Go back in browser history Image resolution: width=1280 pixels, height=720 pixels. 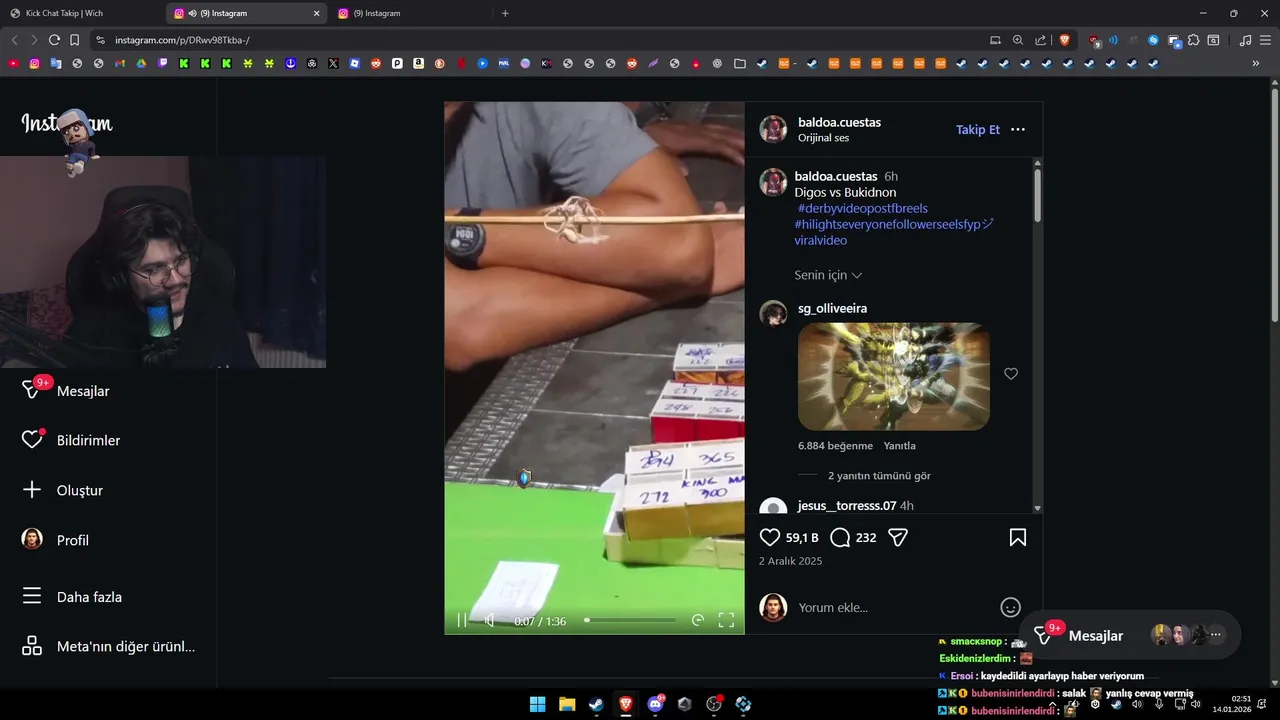point(14,40)
